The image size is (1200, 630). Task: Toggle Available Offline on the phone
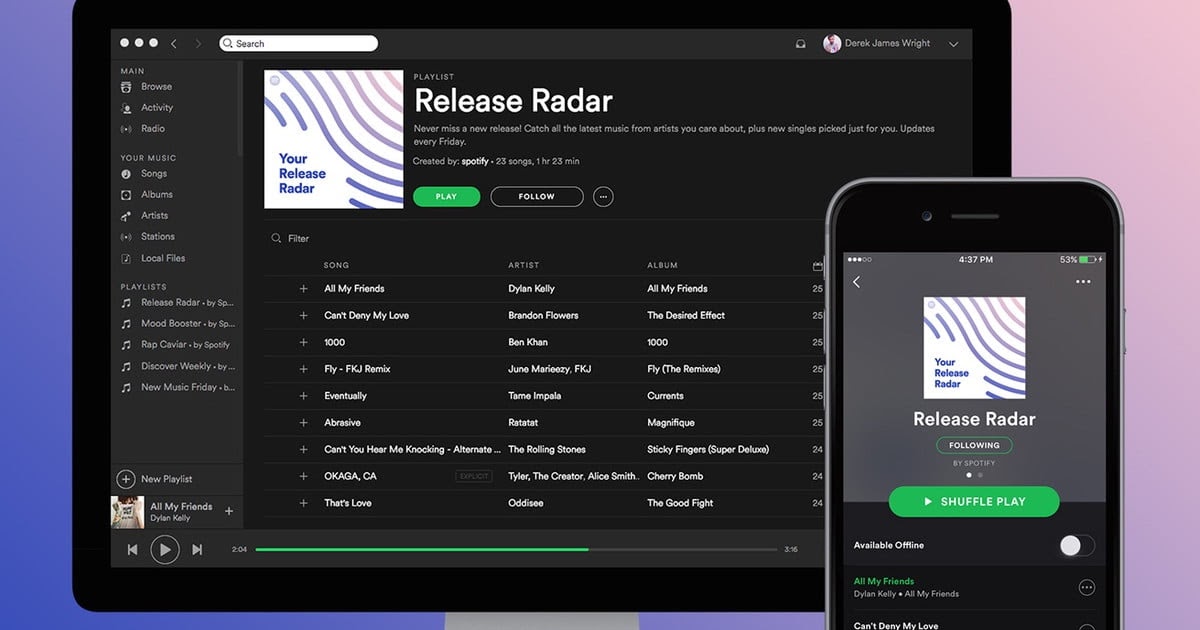pyautogui.click(x=1077, y=545)
